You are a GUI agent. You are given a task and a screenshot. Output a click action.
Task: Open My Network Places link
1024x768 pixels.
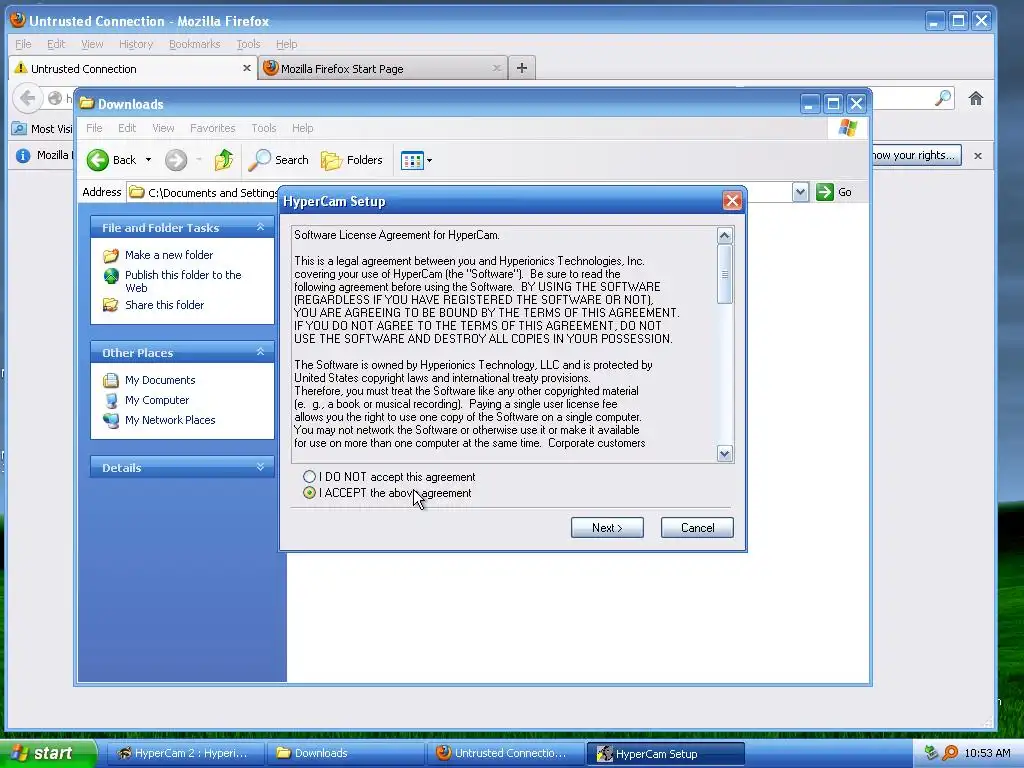pos(170,420)
